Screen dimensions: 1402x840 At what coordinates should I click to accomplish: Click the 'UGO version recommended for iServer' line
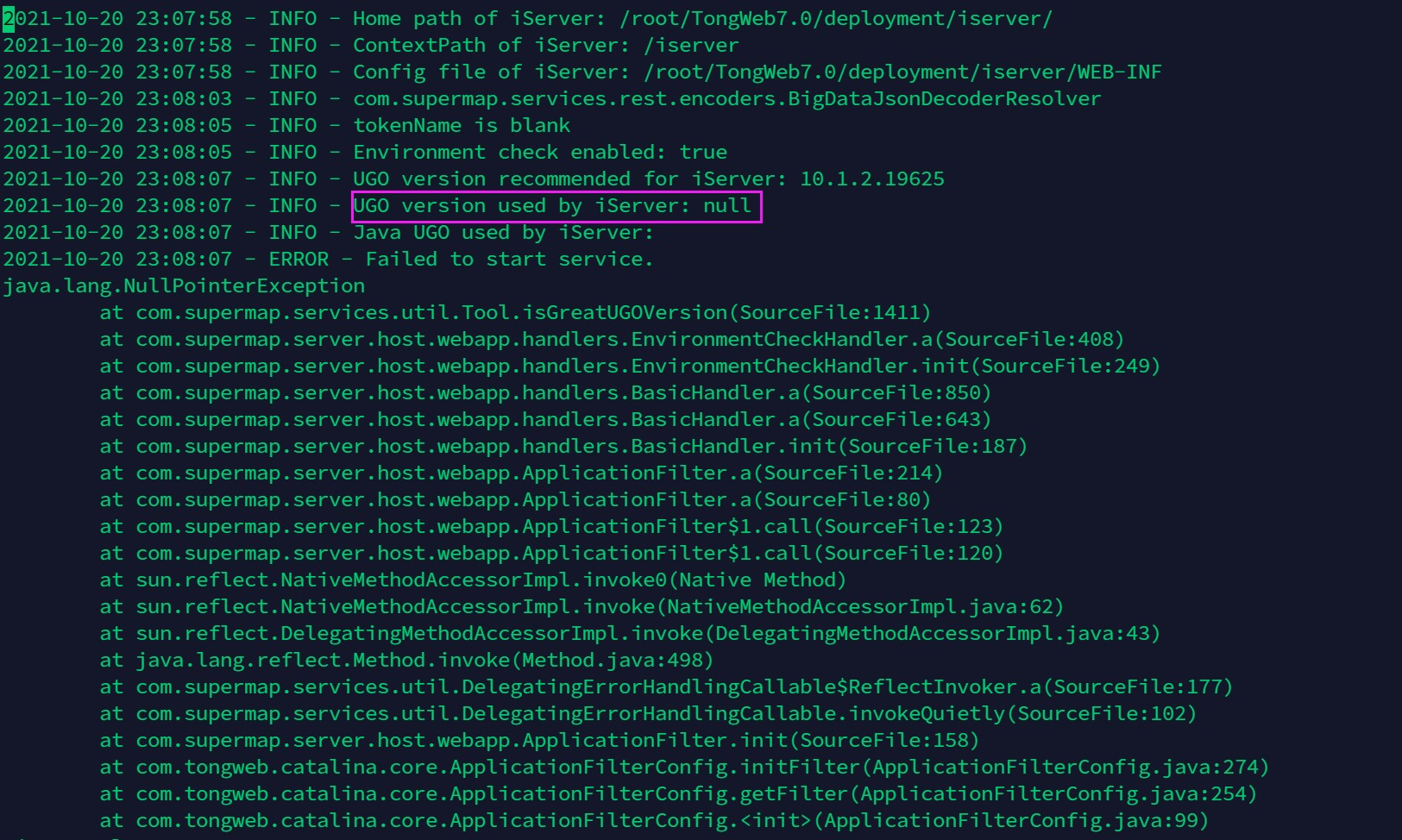coord(474,179)
